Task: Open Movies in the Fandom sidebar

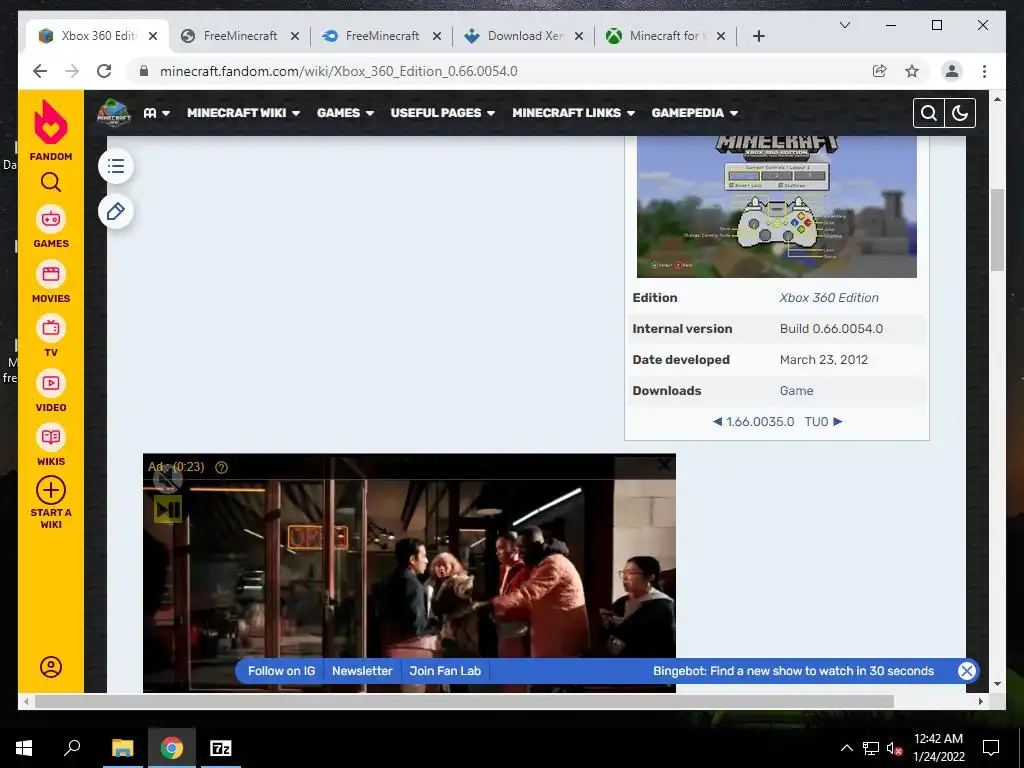Action: point(51,281)
